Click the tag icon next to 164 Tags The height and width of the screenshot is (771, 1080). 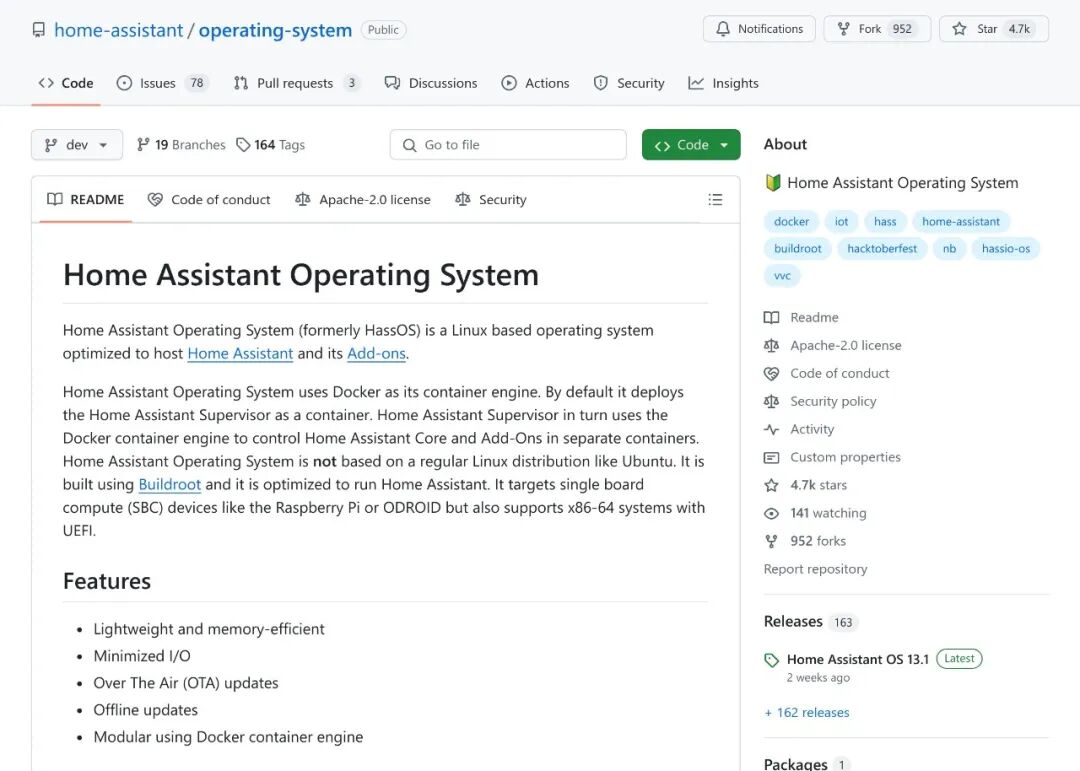point(242,145)
